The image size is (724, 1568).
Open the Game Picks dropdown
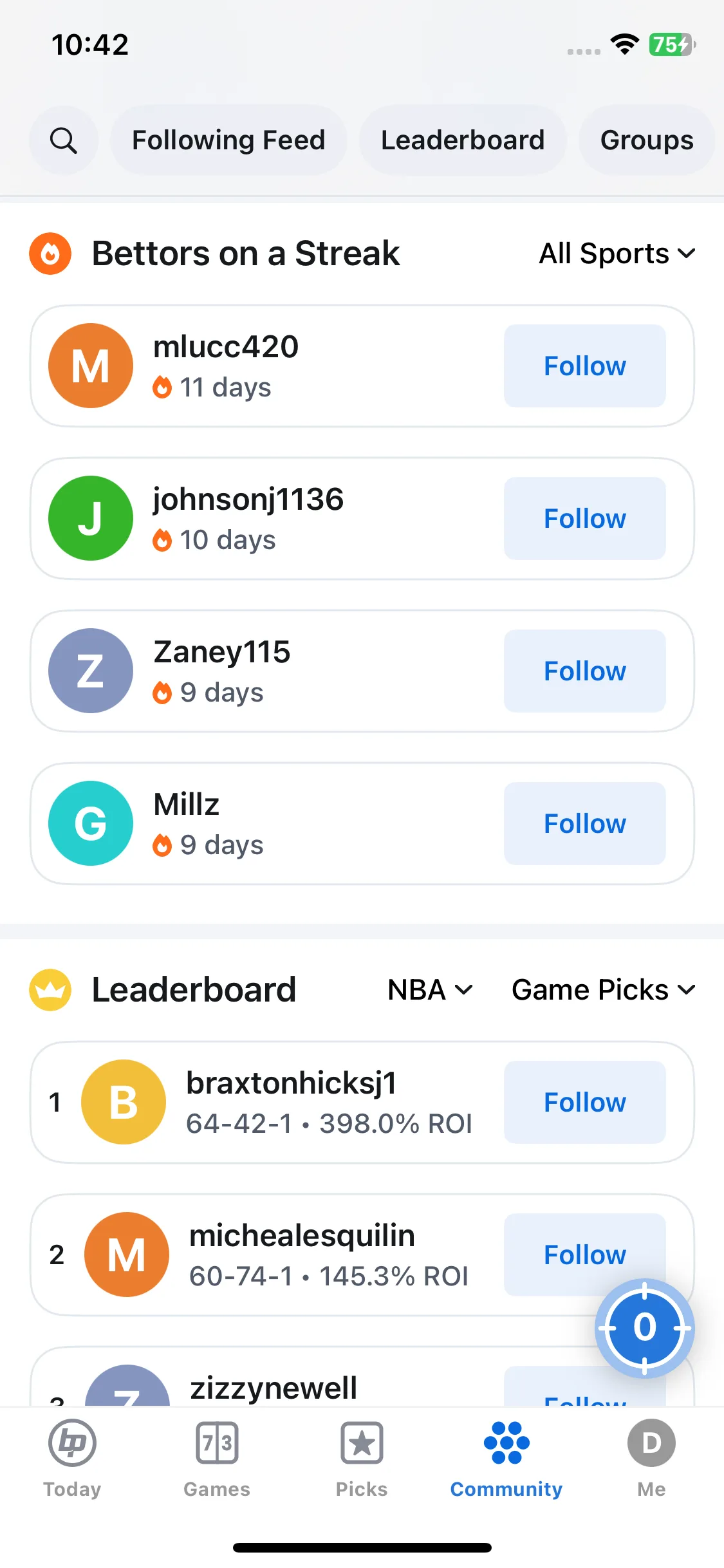click(x=604, y=990)
